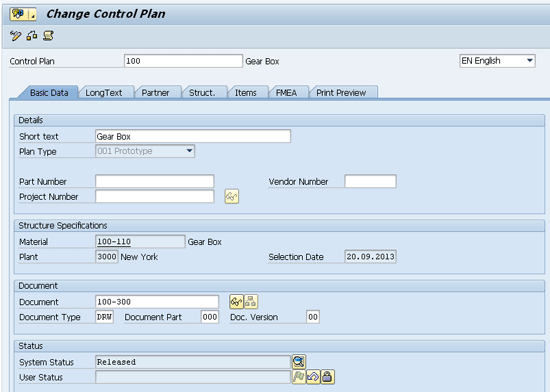Viewport: 550px width, 392px height.
Task: Click the System Status details magnifier icon
Action: click(x=299, y=362)
